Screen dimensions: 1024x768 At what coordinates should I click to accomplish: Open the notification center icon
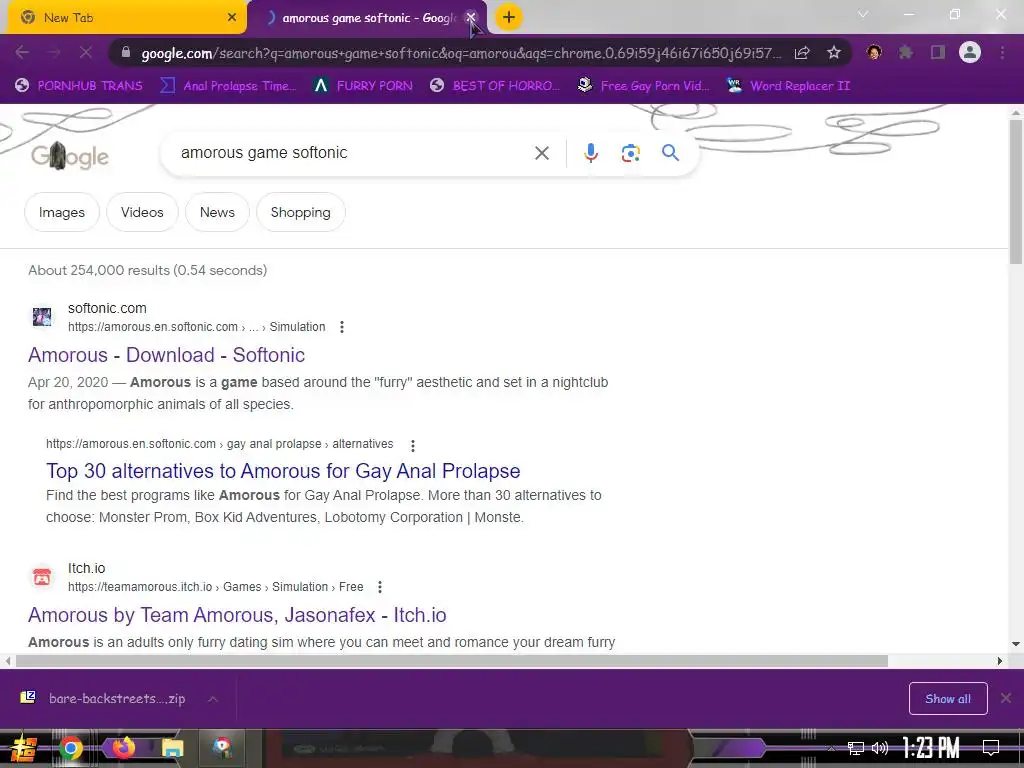tap(991, 748)
